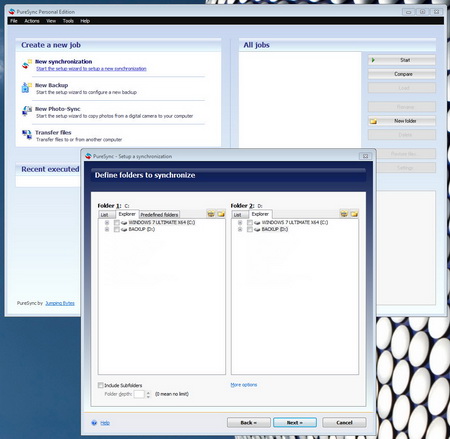This screenshot has height=439, width=450.
Task: Click the yellow folder icon above Folder 1
Action: coord(221,214)
